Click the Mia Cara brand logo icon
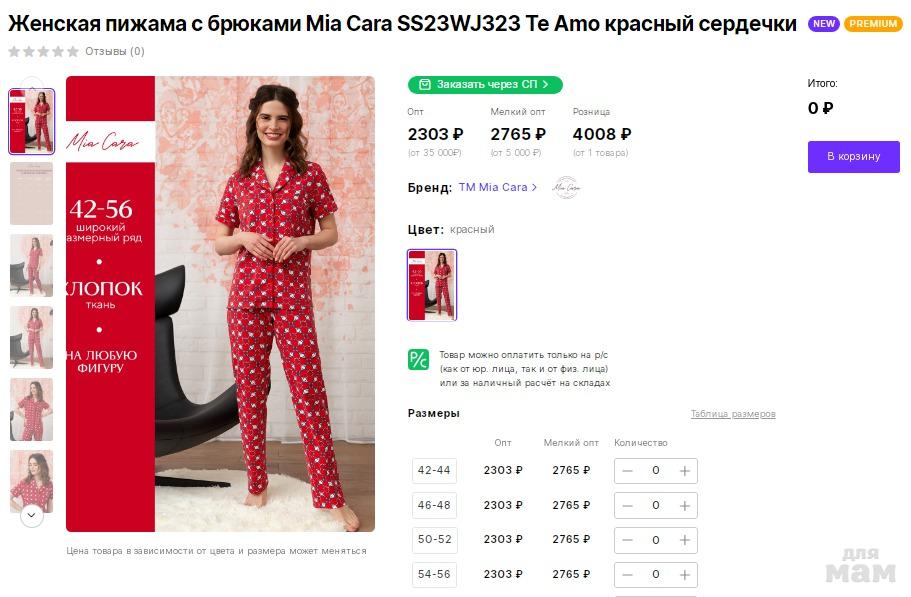 click(x=566, y=187)
